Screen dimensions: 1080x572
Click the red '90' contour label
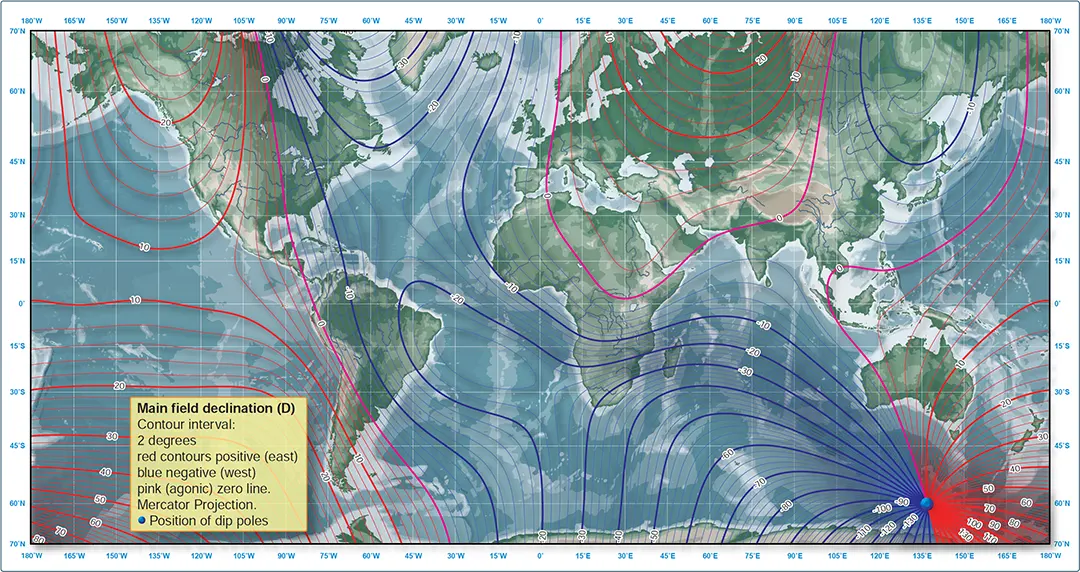[x=995, y=526]
